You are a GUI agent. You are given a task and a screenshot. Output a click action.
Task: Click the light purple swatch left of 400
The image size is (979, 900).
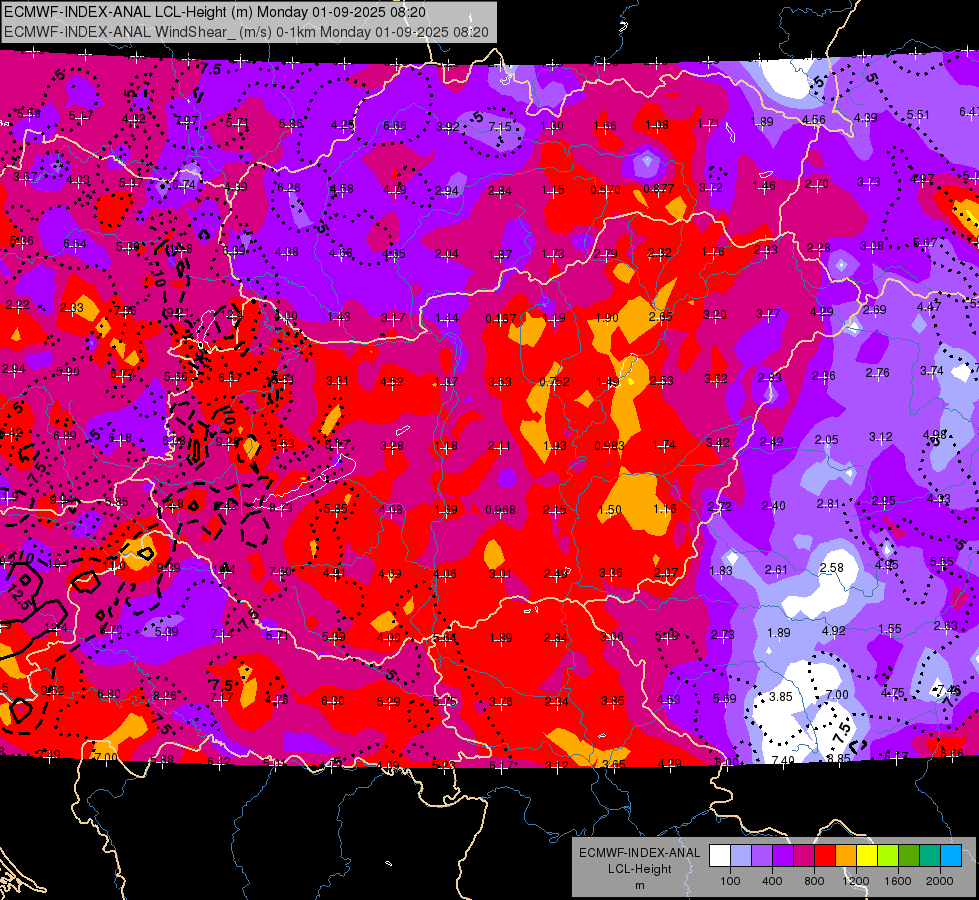pyautogui.click(x=762, y=856)
